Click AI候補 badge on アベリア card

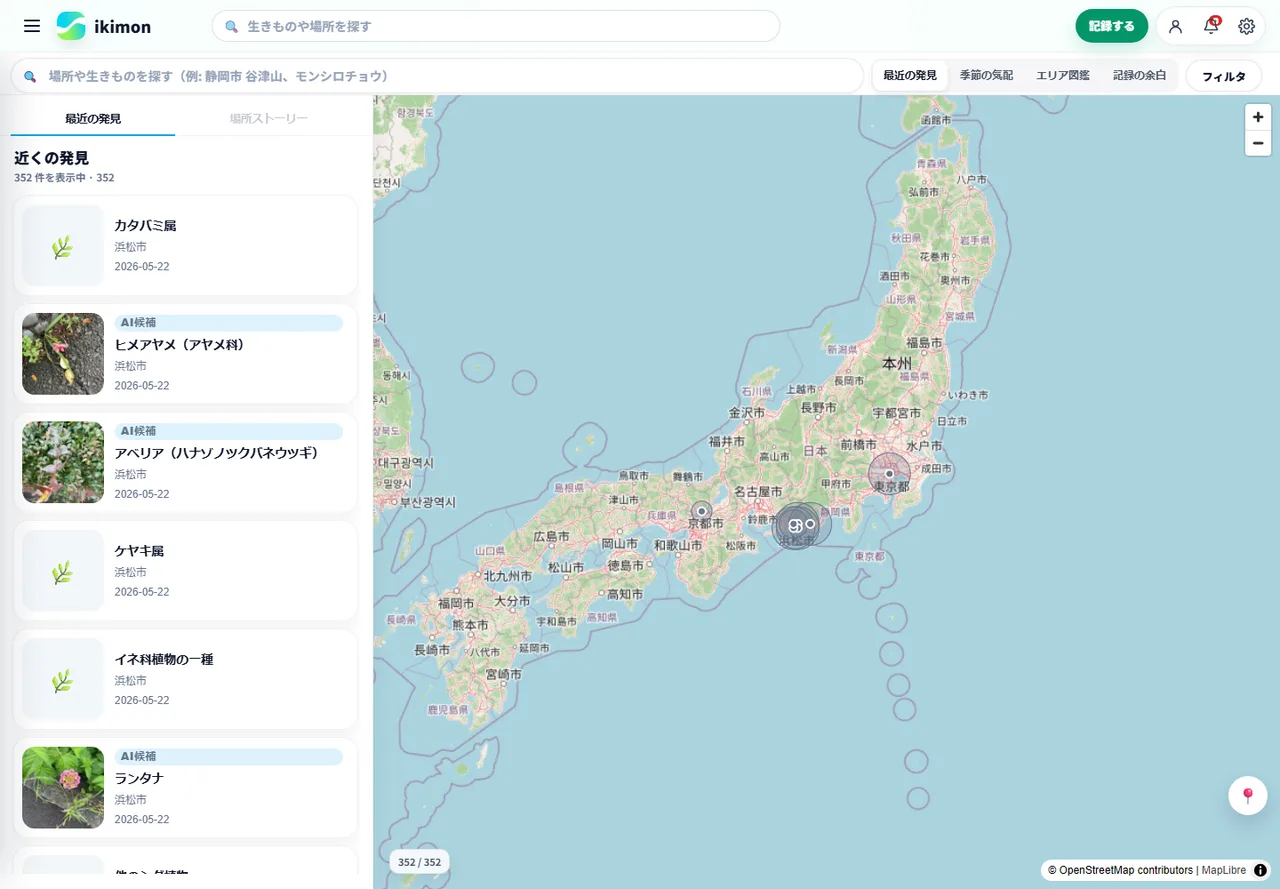(229, 431)
